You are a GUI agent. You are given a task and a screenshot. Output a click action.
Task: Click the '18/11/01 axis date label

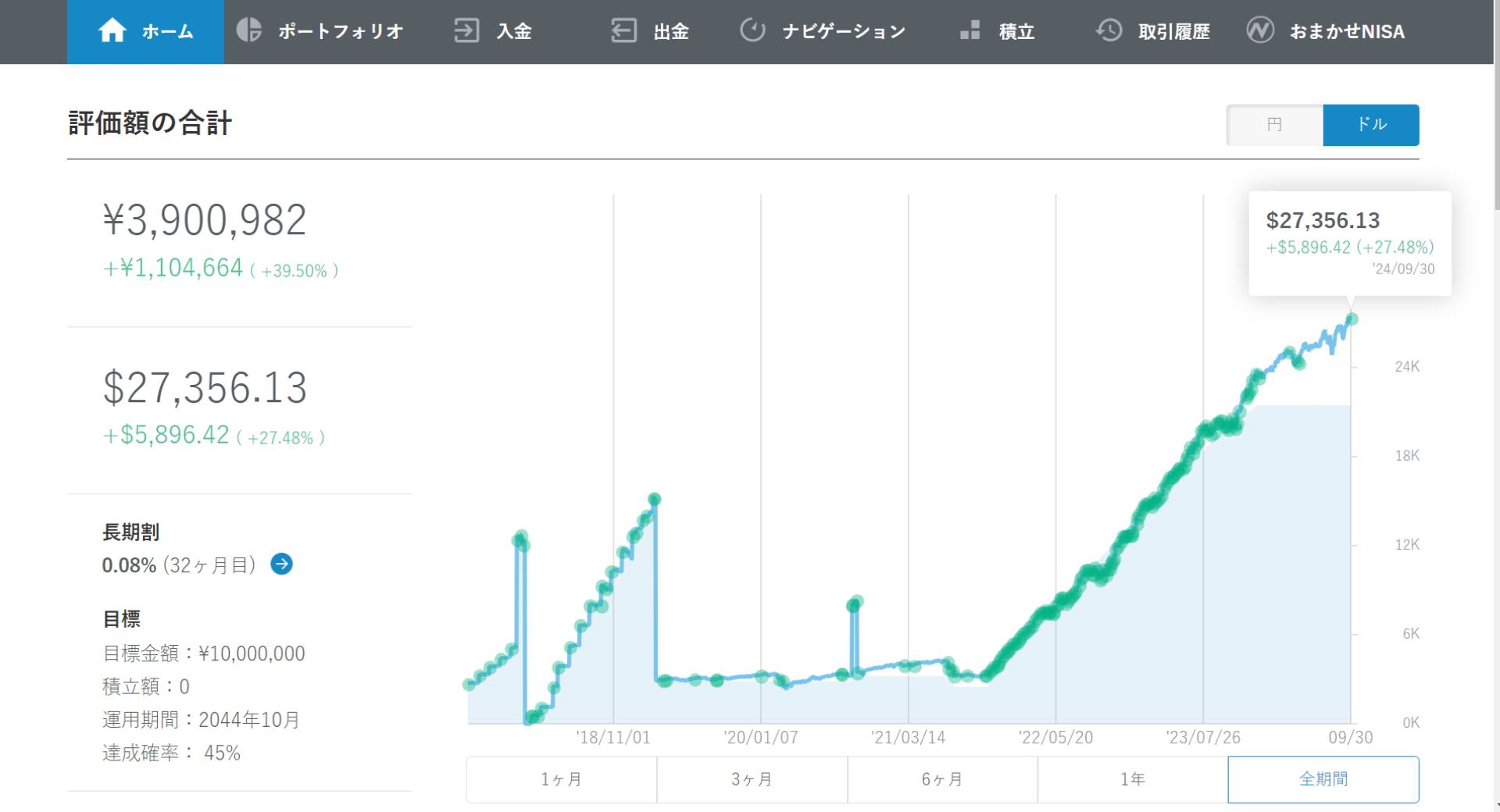[x=613, y=737]
